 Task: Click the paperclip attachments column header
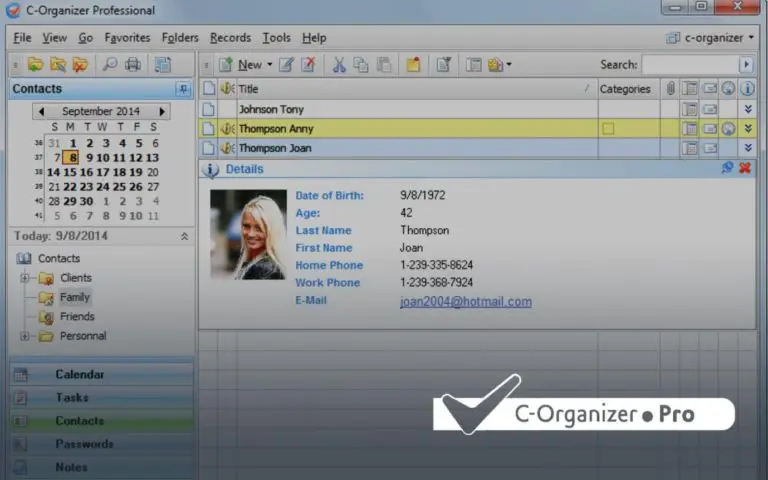[670, 89]
